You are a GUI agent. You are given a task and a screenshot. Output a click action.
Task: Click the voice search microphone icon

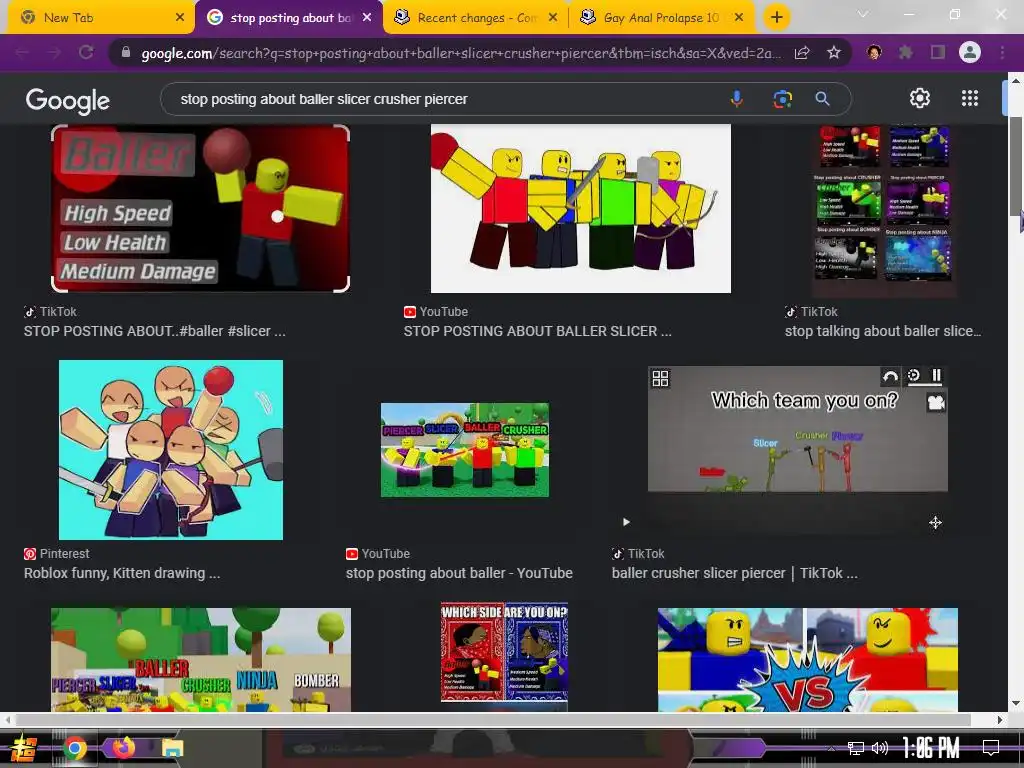(737, 99)
